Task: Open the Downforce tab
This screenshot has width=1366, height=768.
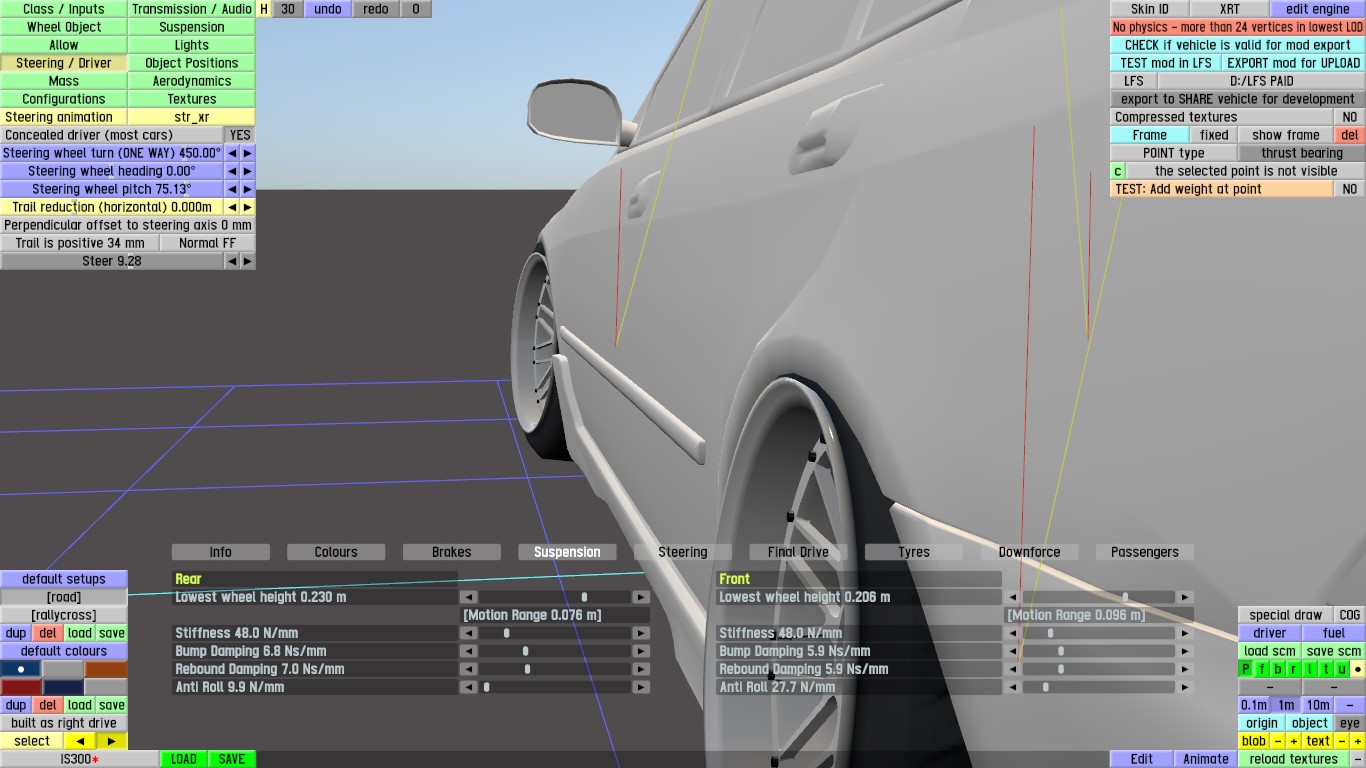Action: [x=1030, y=552]
